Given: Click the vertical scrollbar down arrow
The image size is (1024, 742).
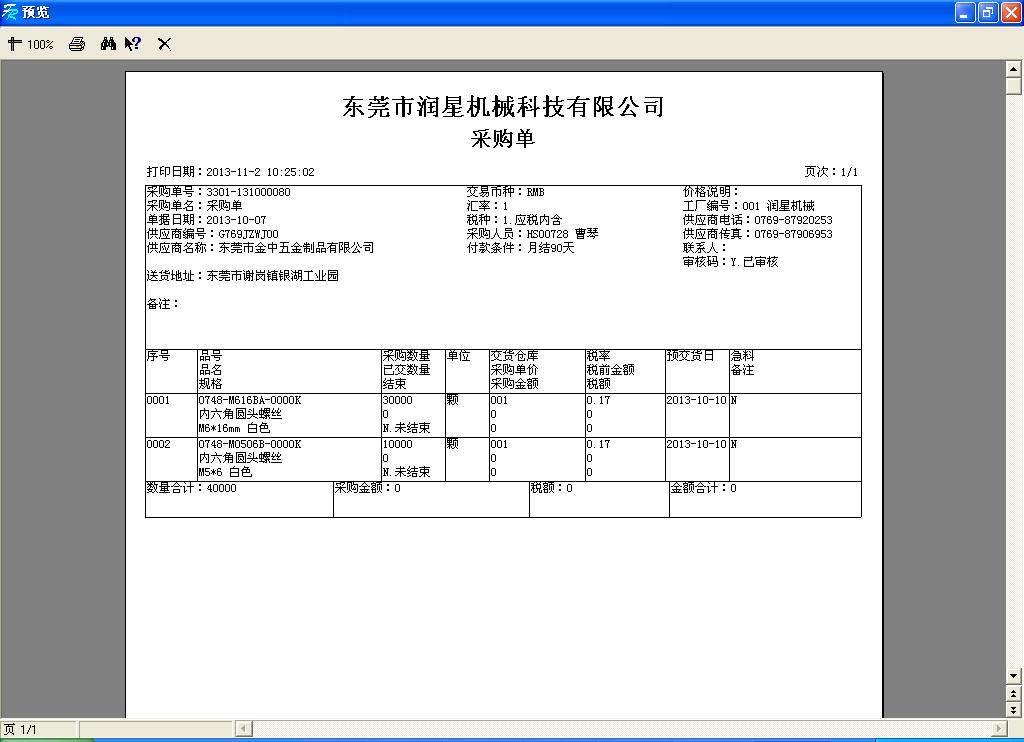Looking at the screenshot, I should point(1014,676).
